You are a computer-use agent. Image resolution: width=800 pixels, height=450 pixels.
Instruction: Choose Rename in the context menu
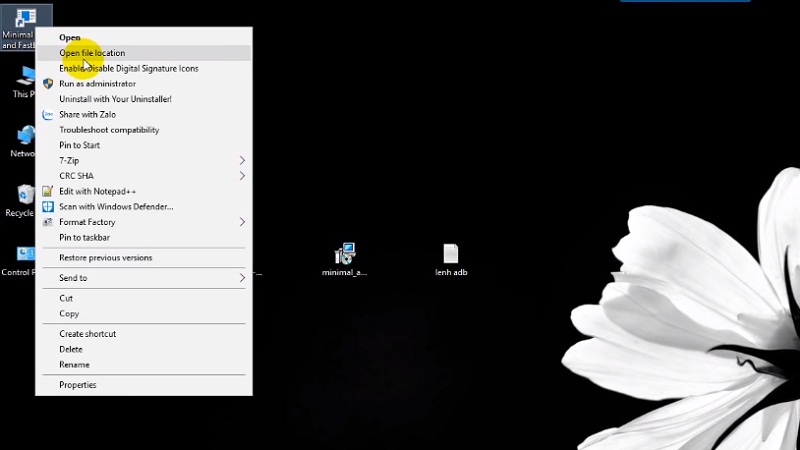[144, 365]
